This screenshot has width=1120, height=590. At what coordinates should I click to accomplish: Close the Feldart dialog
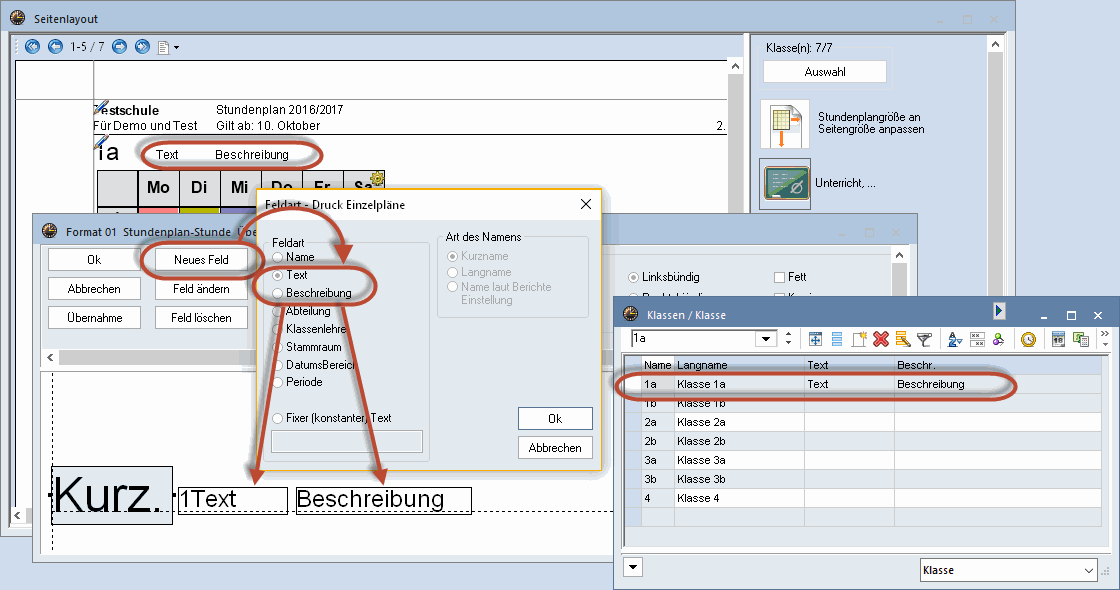[586, 204]
